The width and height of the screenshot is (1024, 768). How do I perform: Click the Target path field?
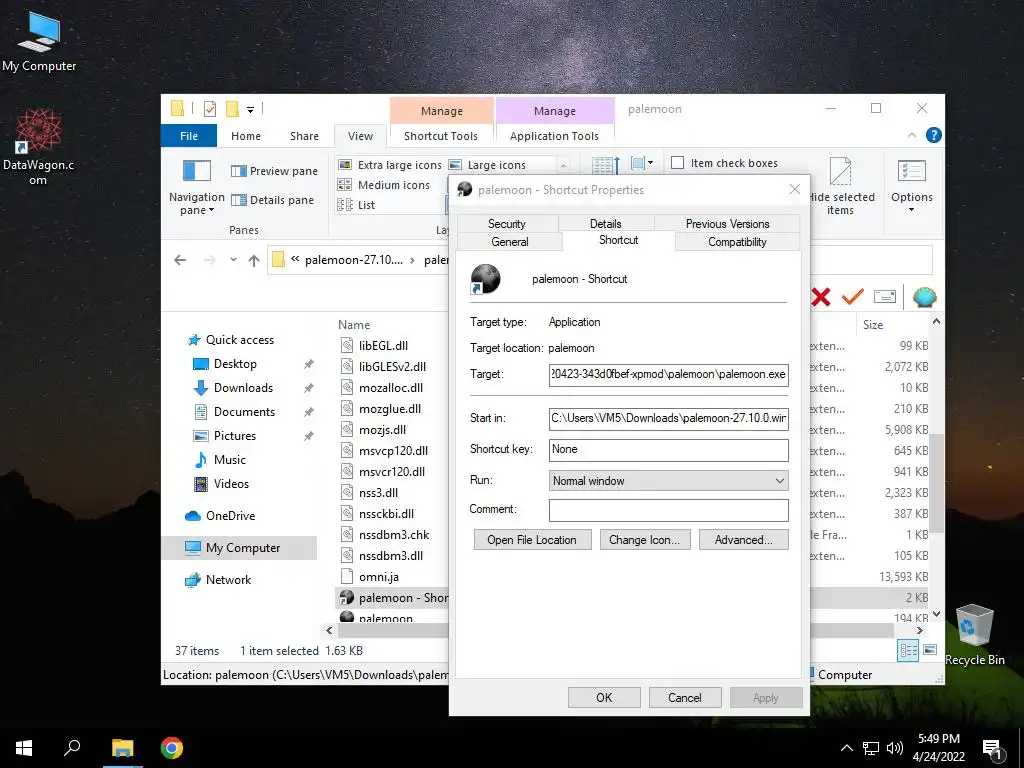(669, 374)
